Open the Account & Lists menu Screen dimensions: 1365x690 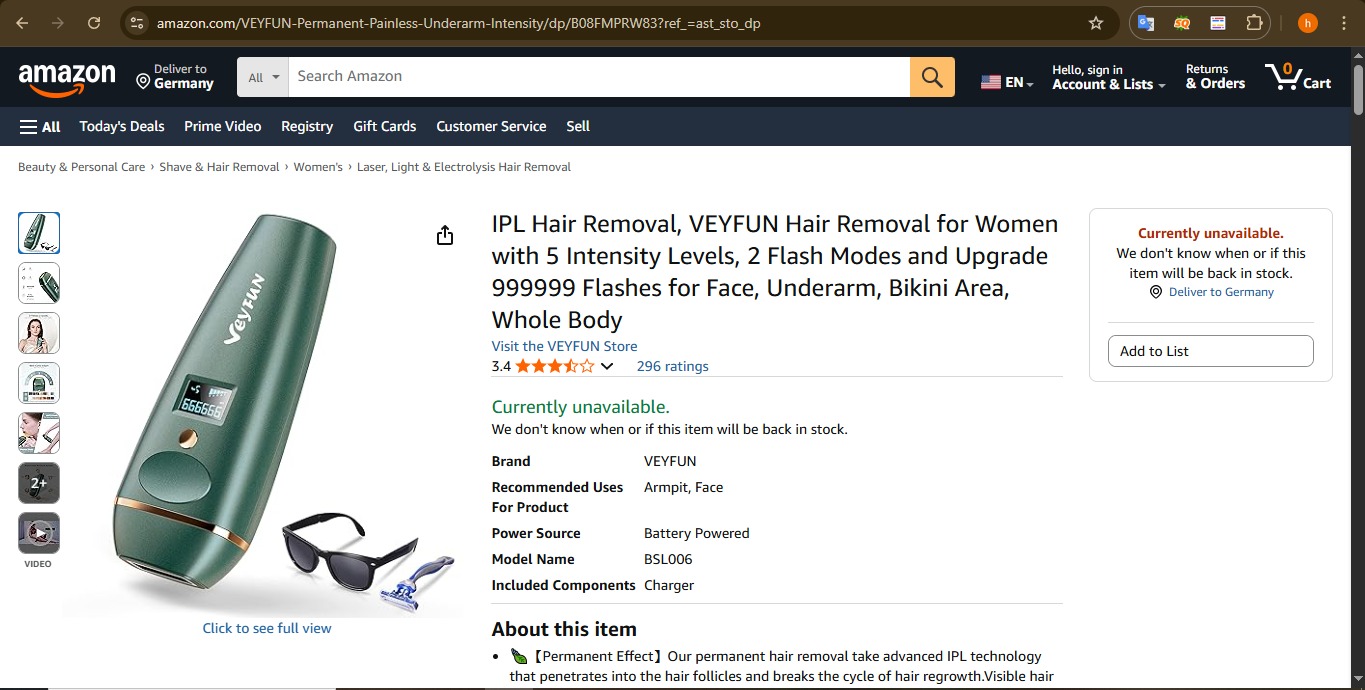click(x=1109, y=77)
